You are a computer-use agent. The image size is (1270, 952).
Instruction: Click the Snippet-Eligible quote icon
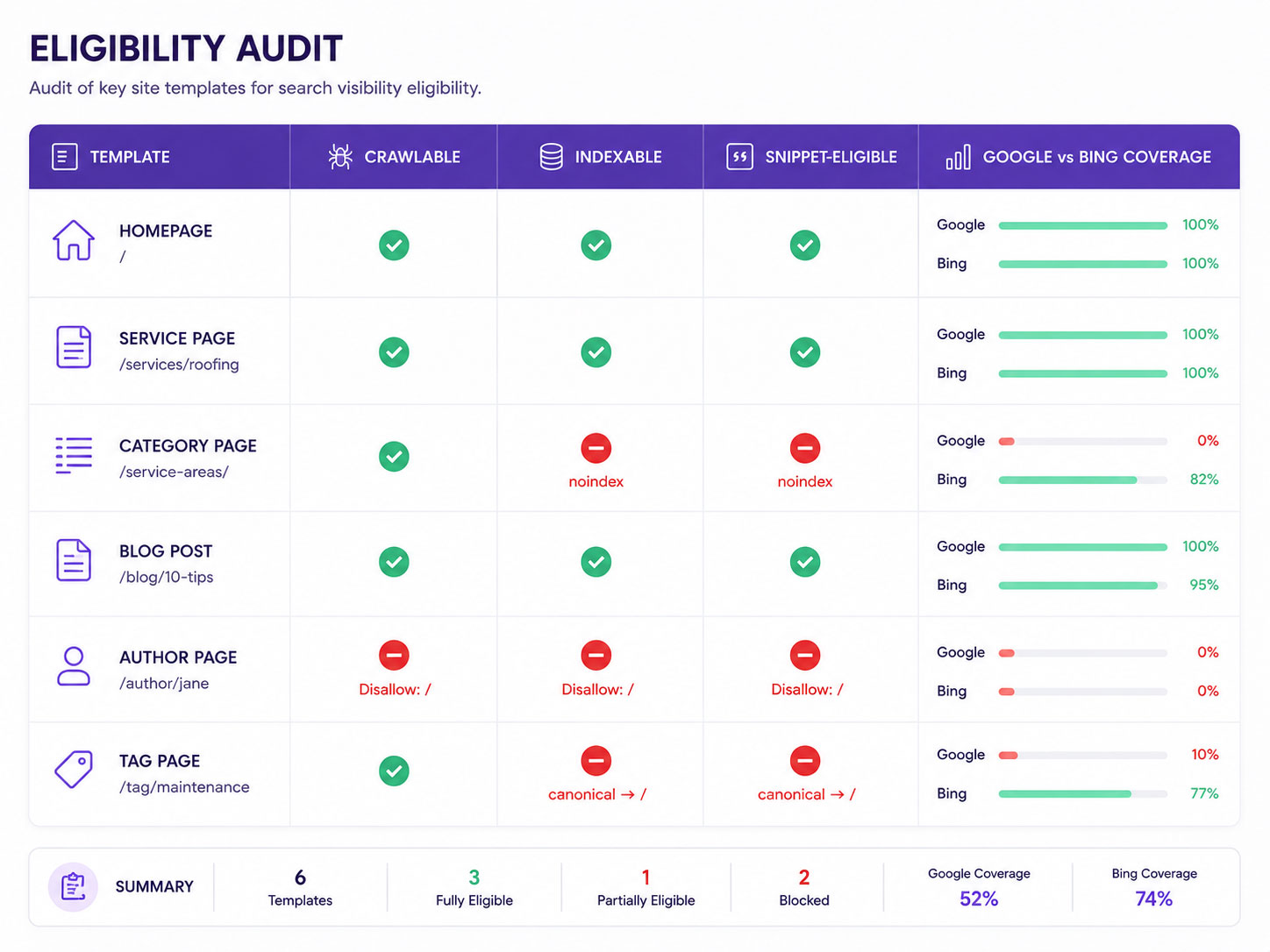pyautogui.click(x=739, y=157)
